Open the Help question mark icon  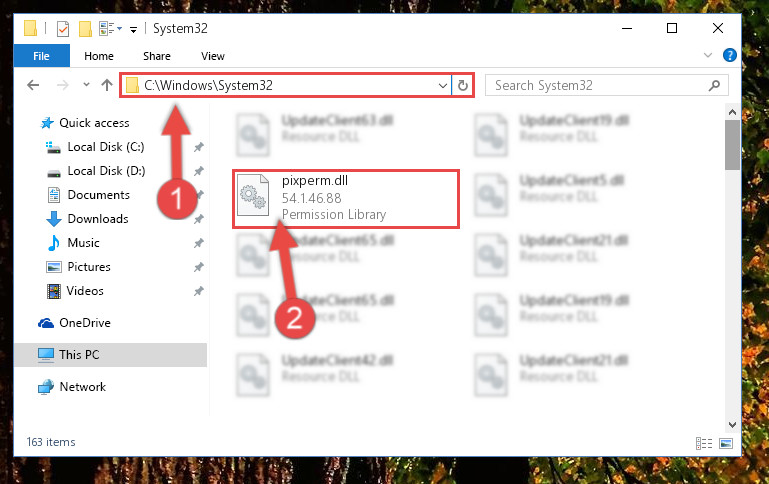click(x=729, y=55)
